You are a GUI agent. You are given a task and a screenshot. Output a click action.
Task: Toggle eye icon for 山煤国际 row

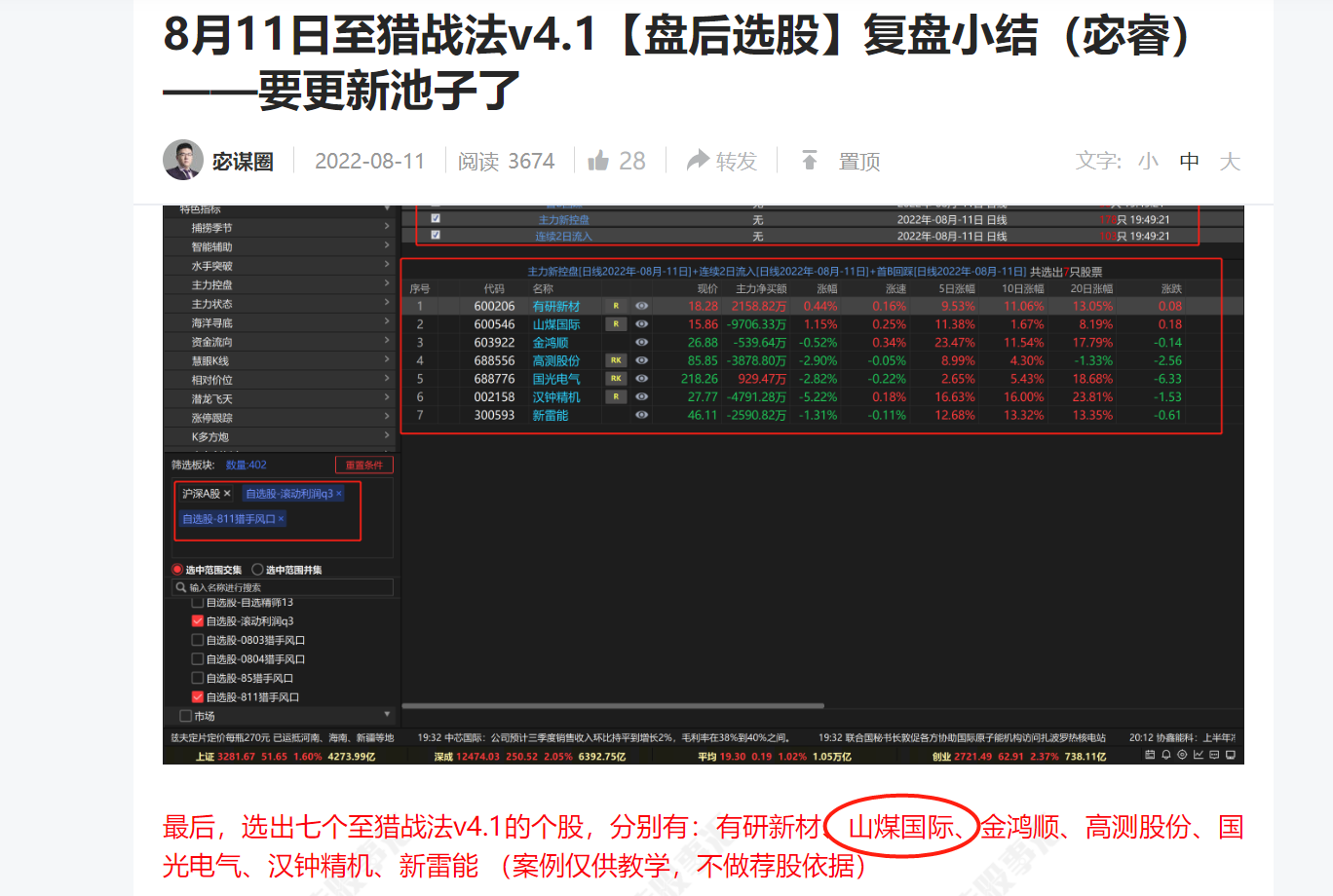(x=642, y=324)
